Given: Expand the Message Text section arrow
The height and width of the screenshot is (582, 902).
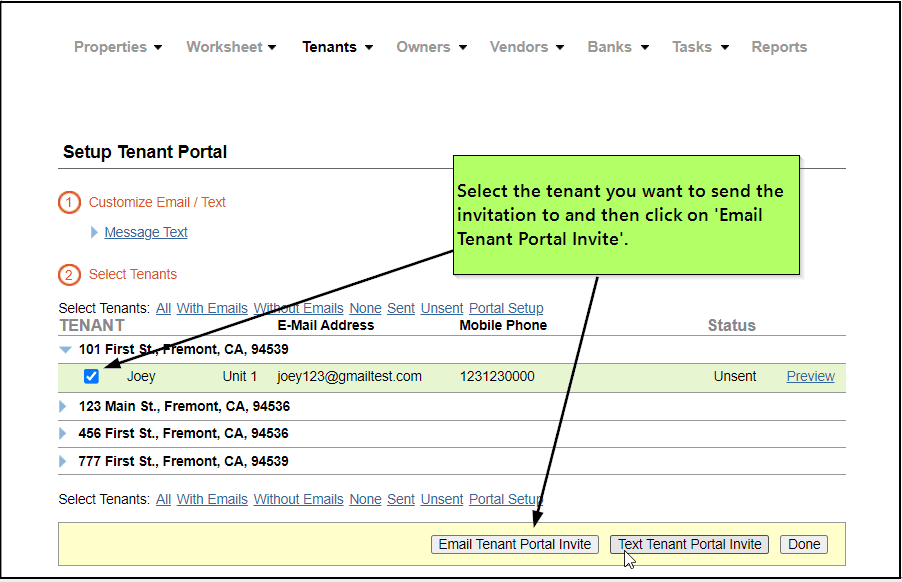Looking at the screenshot, I should (95, 232).
